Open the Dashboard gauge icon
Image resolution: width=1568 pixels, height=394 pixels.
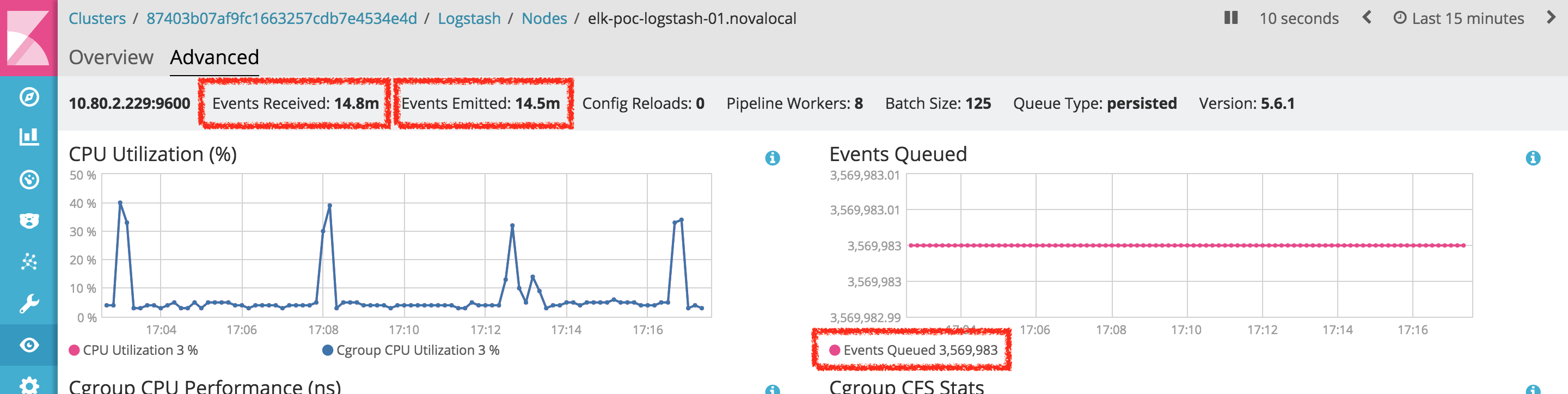tap(29, 180)
